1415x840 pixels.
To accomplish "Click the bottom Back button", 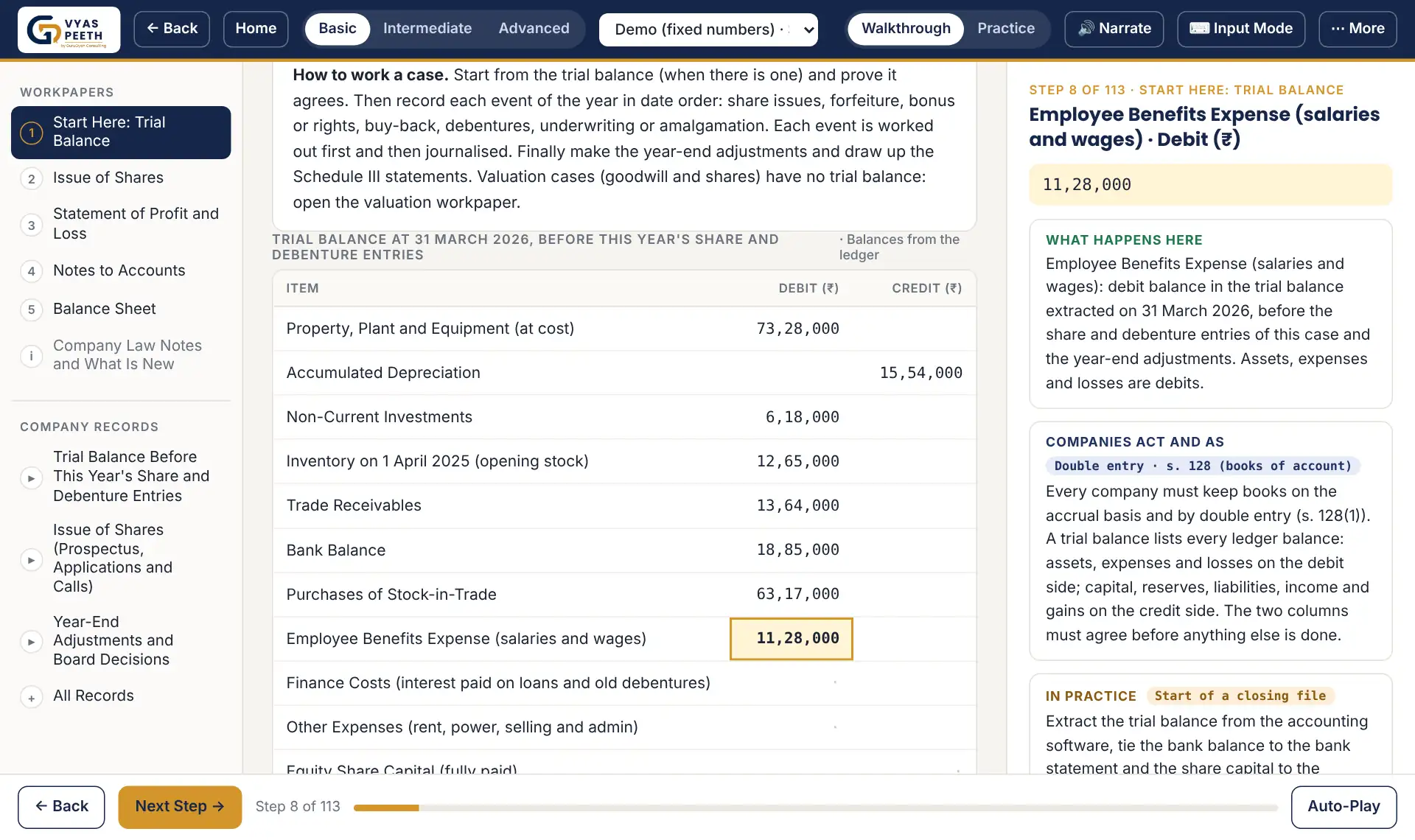I will click(61, 807).
